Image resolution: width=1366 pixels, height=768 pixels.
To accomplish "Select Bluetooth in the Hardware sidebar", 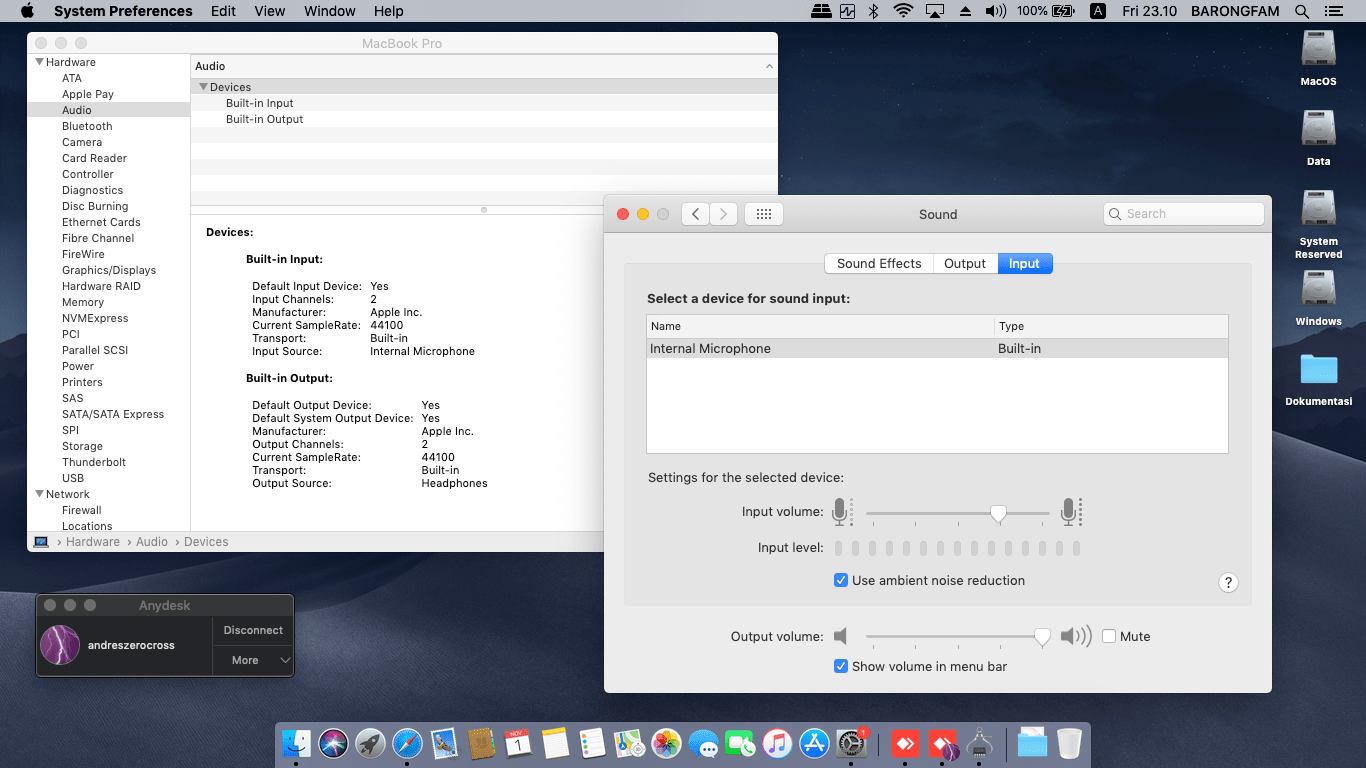I will 87,126.
